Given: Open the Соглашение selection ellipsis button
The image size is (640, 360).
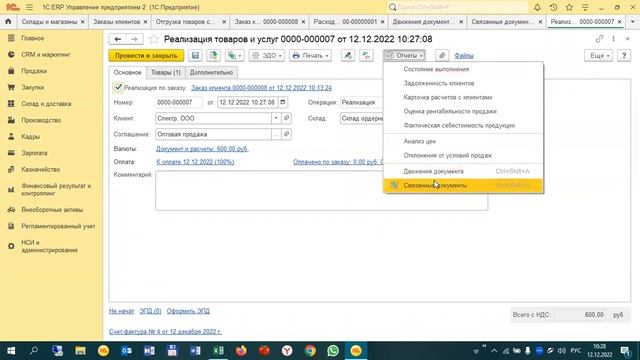Looking at the screenshot, I should [276, 134].
